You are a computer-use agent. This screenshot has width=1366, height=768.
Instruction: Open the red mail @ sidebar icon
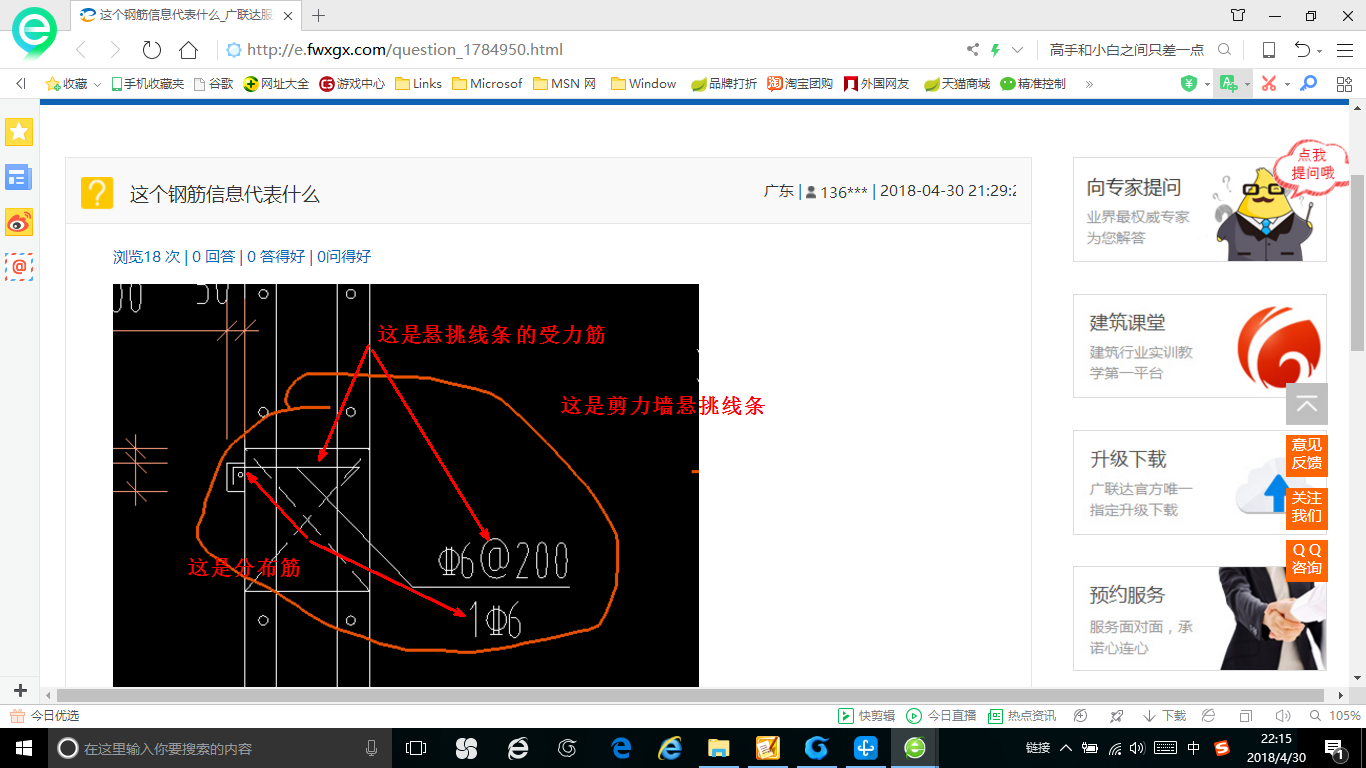(x=19, y=267)
